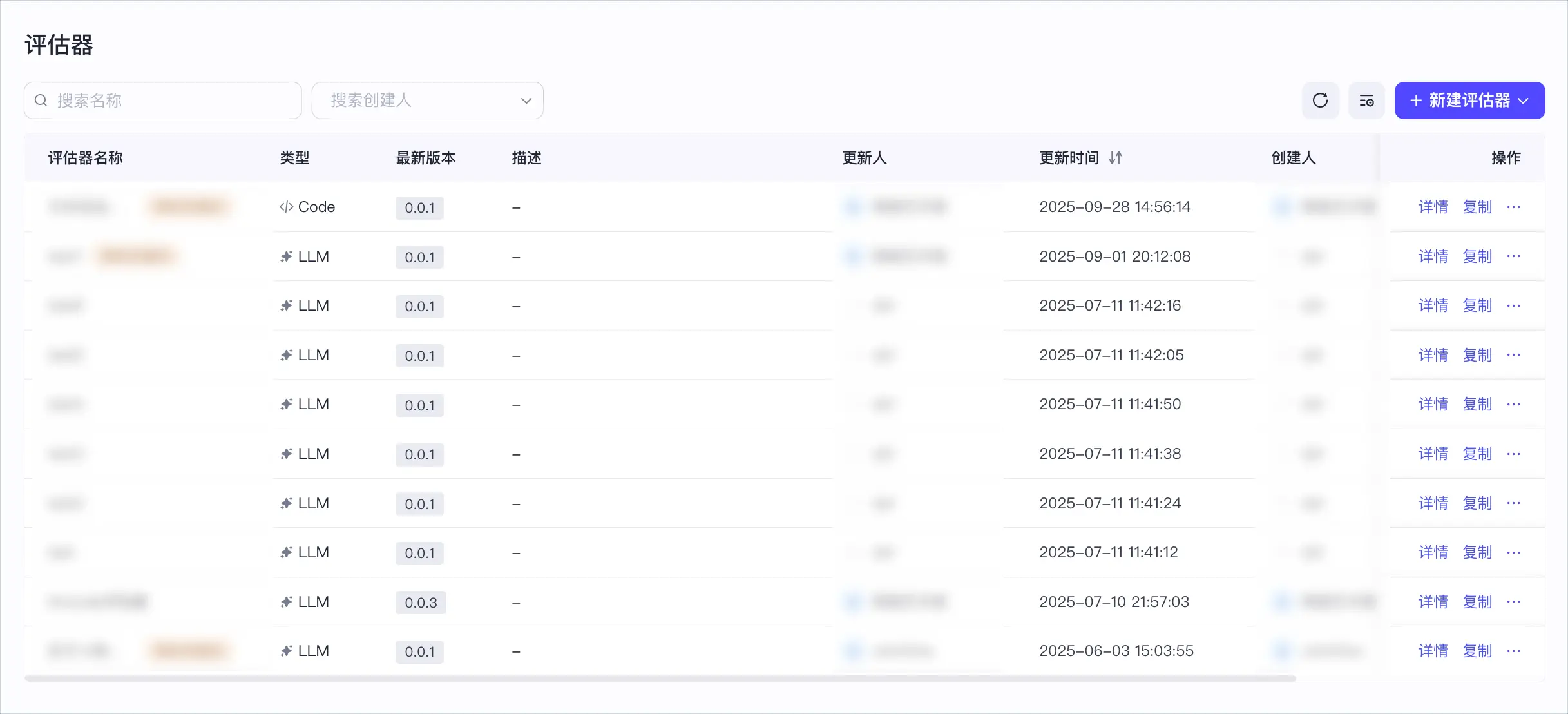Viewport: 1568px width, 714px height.
Task: Open more actions for 2025-07-11 11:41:12 row
Action: (1513, 552)
